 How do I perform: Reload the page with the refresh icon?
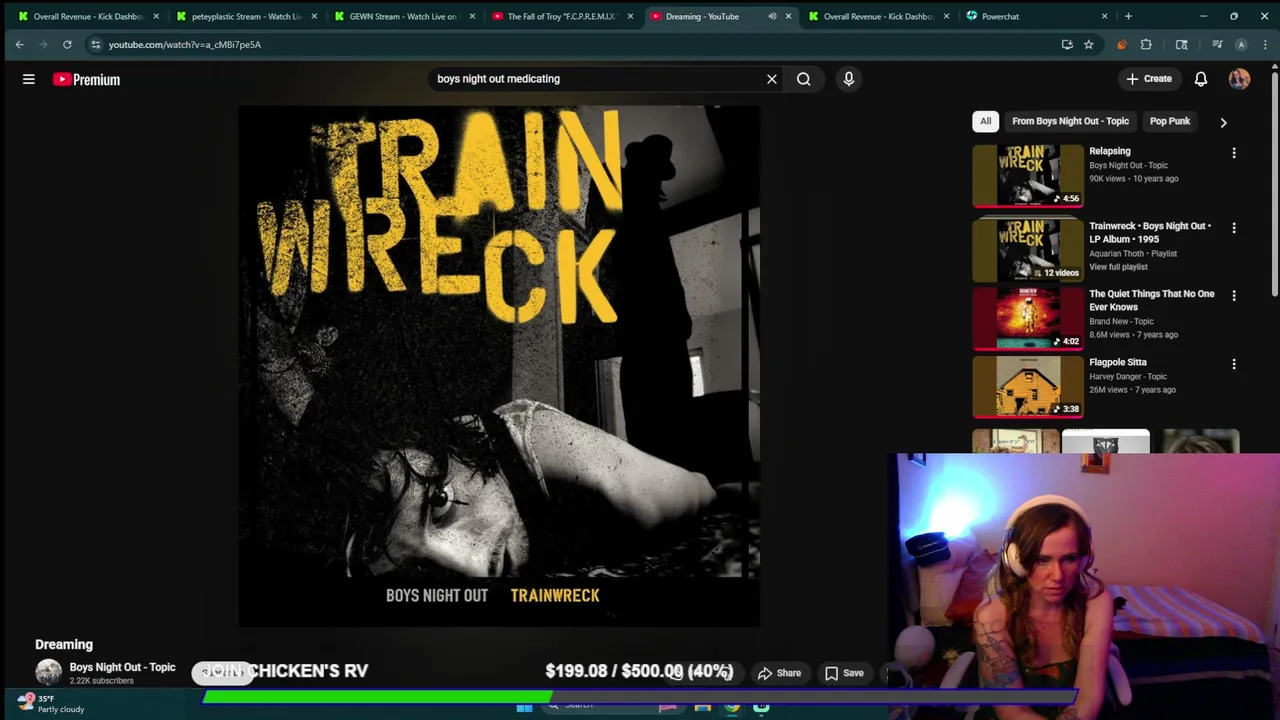pyautogui.click(x=67, y=44)
